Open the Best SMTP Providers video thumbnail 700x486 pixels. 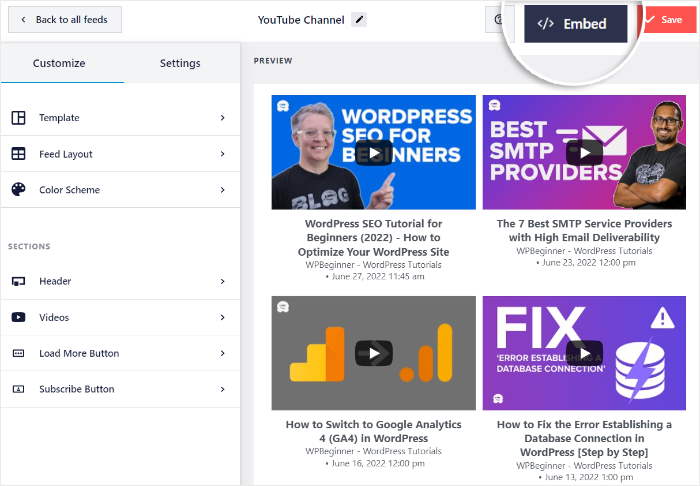point(584,152)
